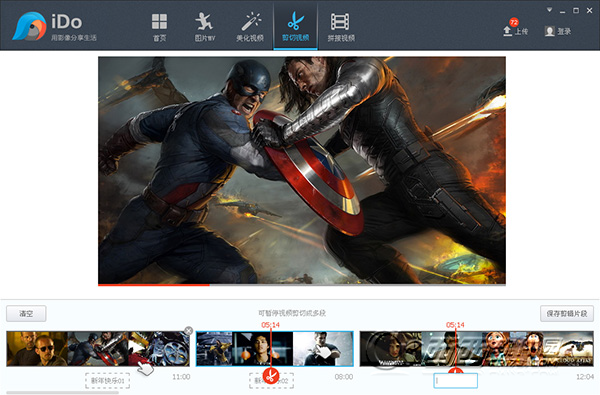The height and width of the screenshot is (395, 600).
Task: Click the 保存剪辑片段 save clips button
Action: click(567, 313)
